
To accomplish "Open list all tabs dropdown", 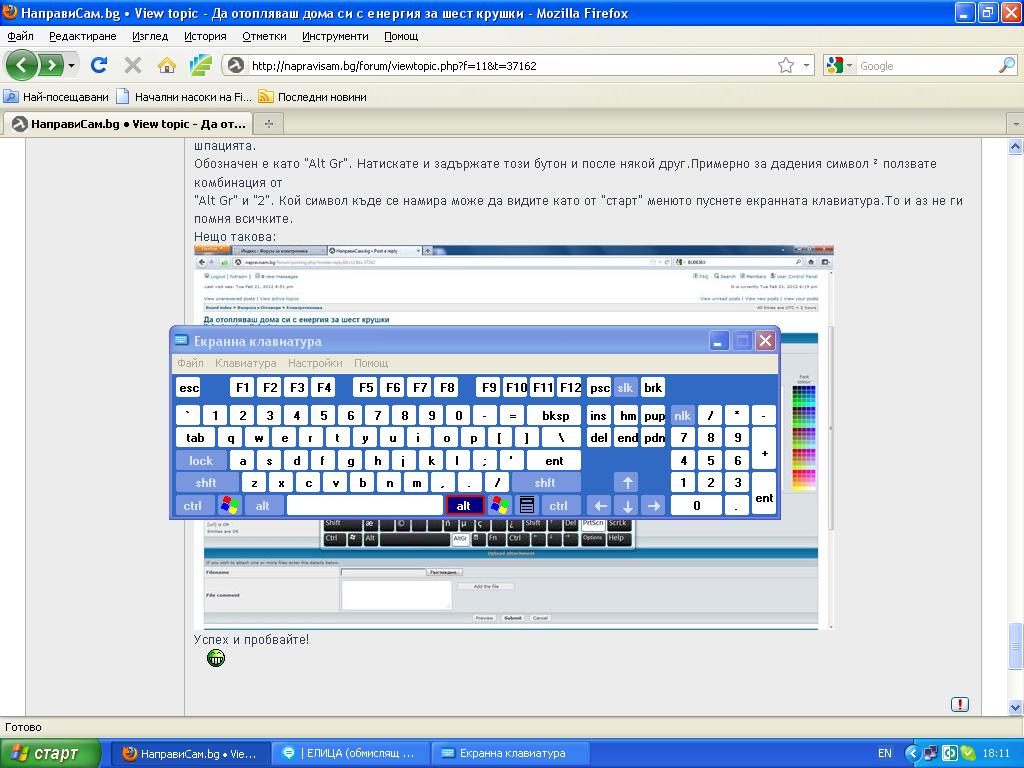I will [x=1016, y=123].
